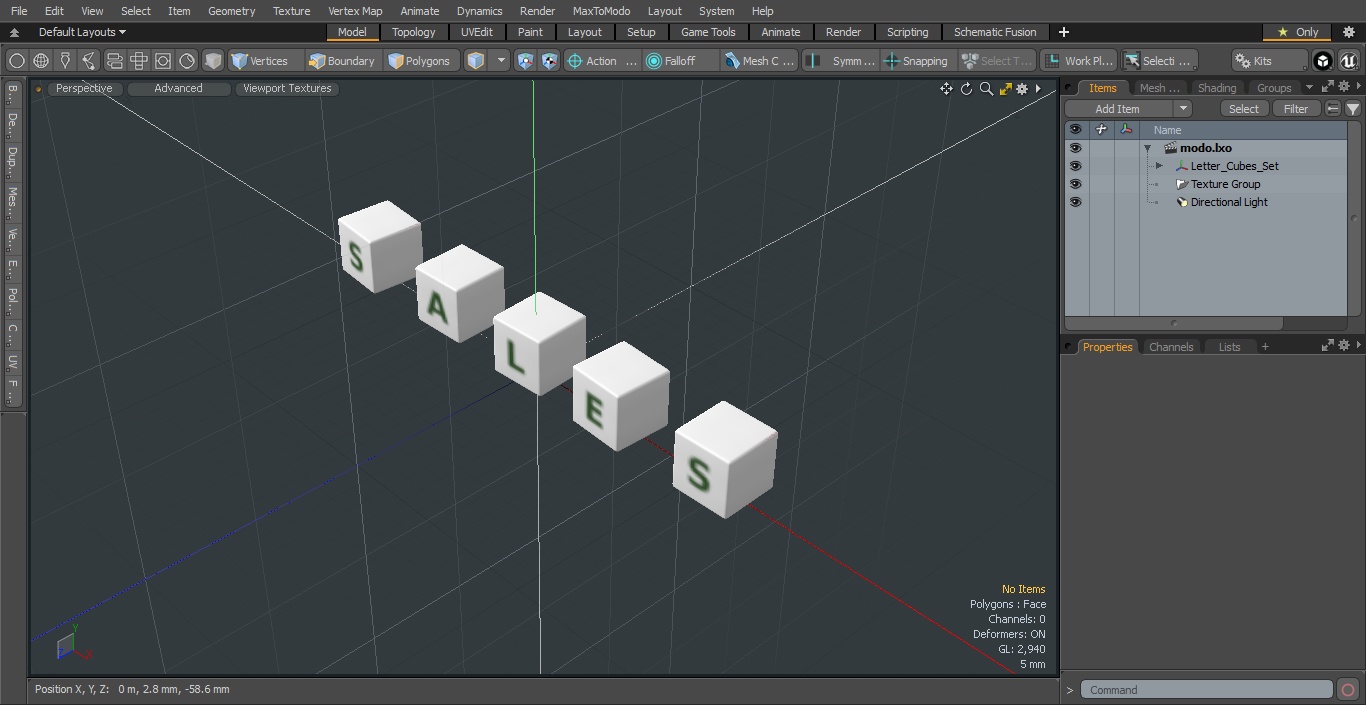The image size is (1366, 705).
Task: Rotate viewport with the orbit icon
Action: 966,89
